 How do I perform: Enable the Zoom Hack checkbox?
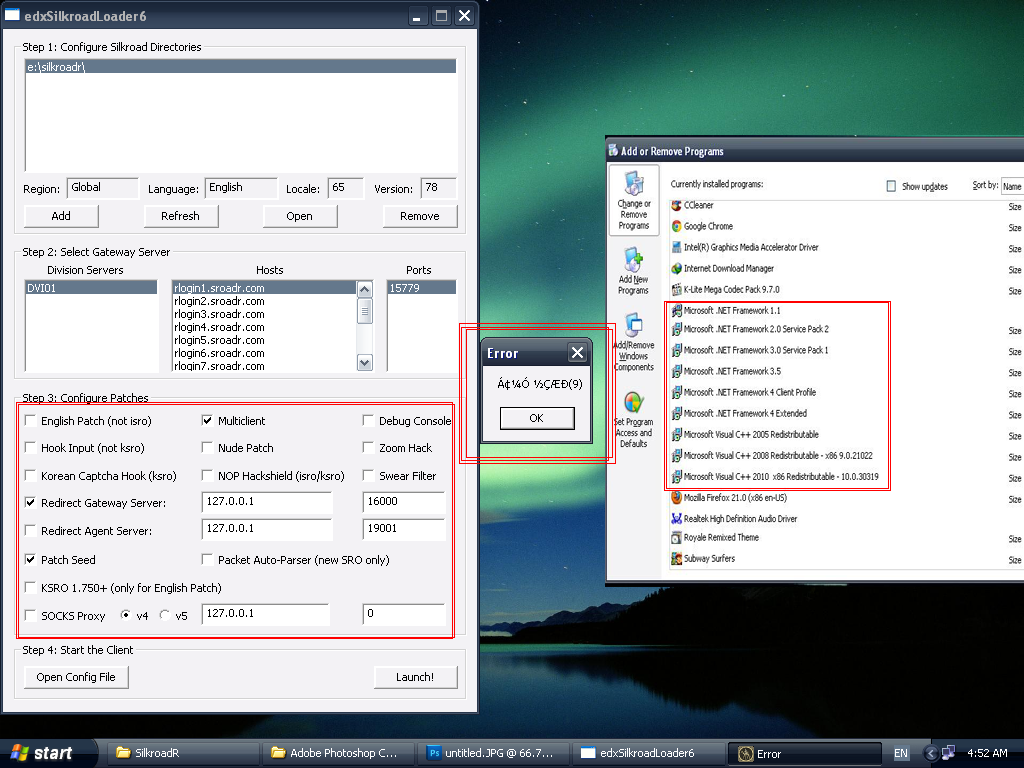pos(368,447)
